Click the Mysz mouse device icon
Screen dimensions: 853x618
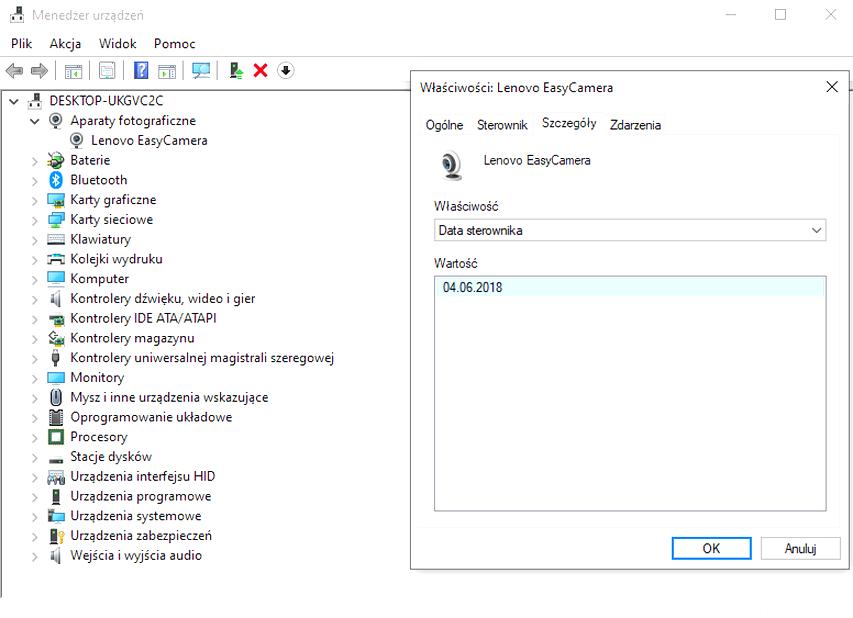coord(55,397)
